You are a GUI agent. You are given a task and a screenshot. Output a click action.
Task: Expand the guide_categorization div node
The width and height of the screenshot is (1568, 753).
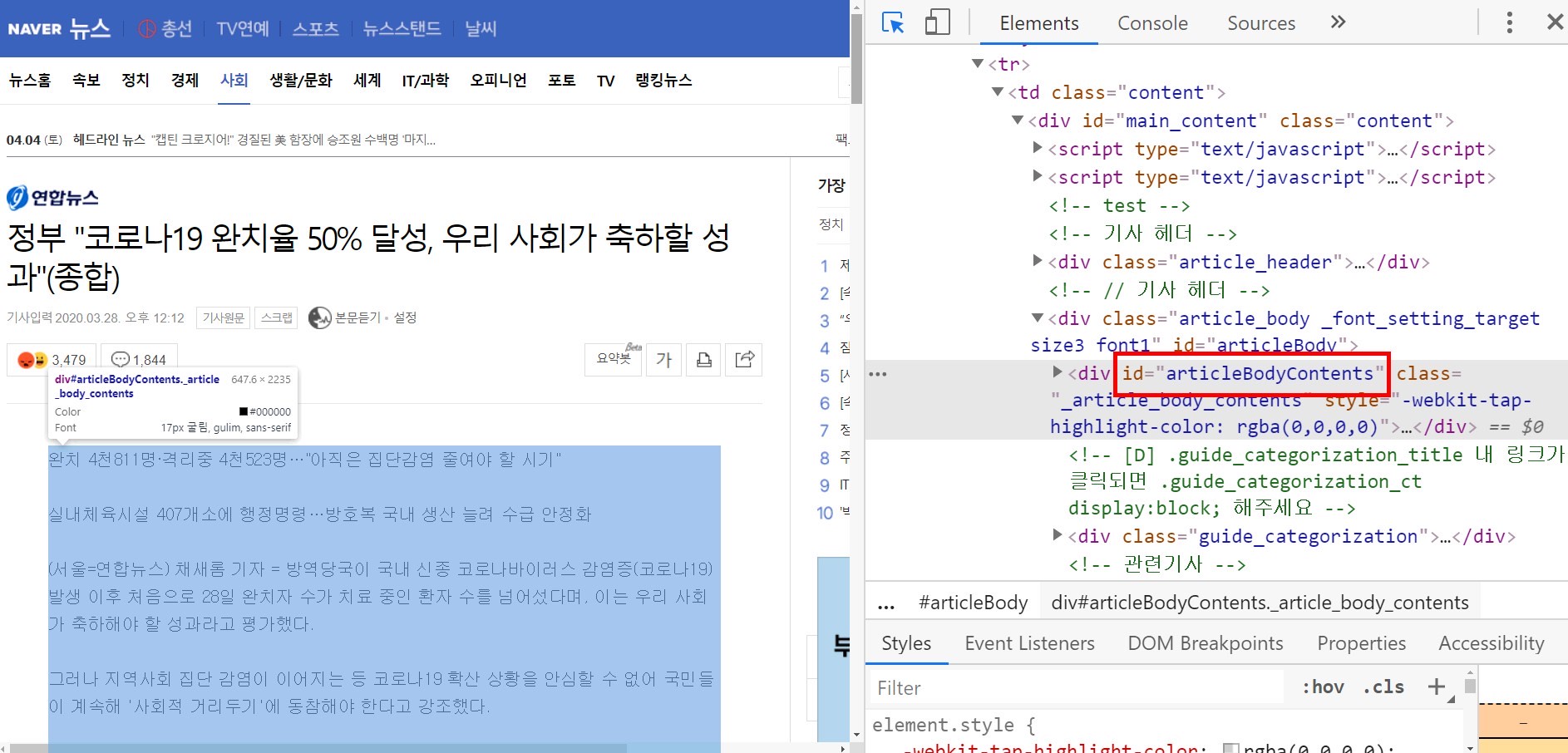[x=1058, y=535]
